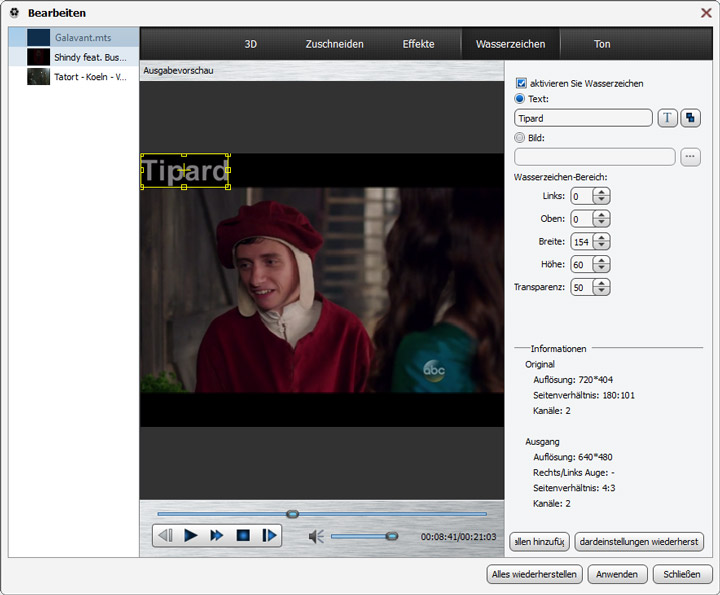Viewport: 720px width, 595px height.
Task: Select the Bild watermark radio button
Action: point(519,138)
